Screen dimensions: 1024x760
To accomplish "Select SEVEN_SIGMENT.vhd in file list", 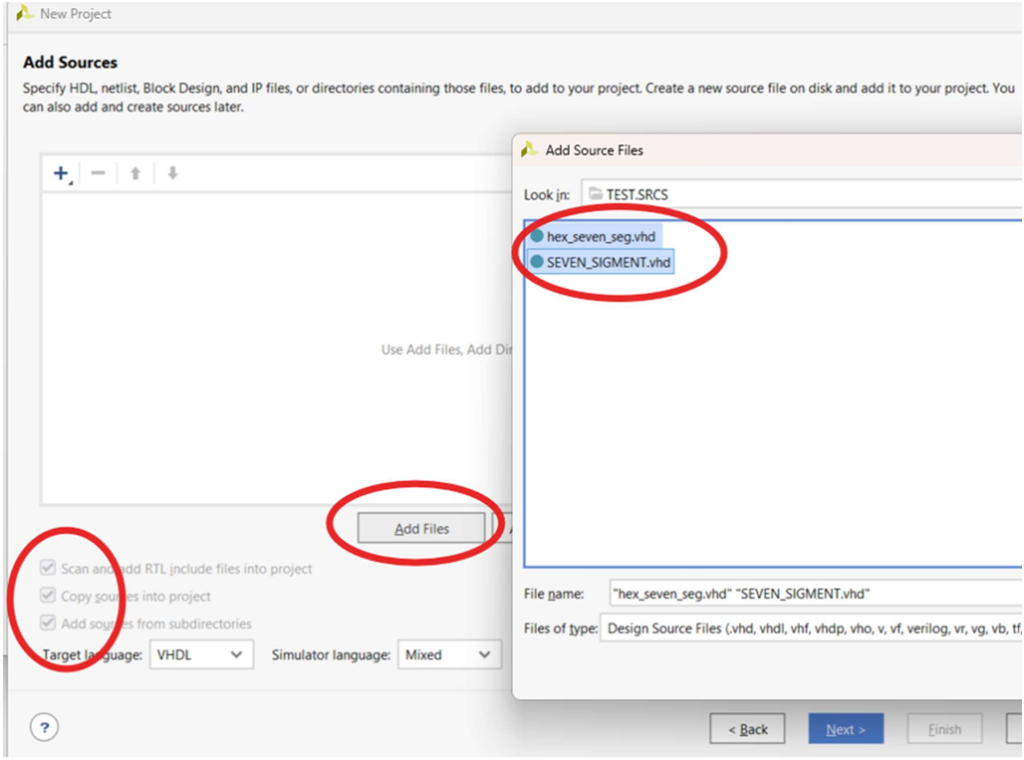I will tap(608, 262).
